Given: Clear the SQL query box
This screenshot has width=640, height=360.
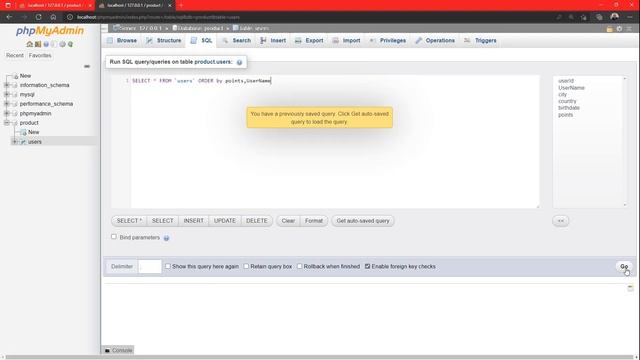Looking at the screenshot, I should tap(288, 221).
